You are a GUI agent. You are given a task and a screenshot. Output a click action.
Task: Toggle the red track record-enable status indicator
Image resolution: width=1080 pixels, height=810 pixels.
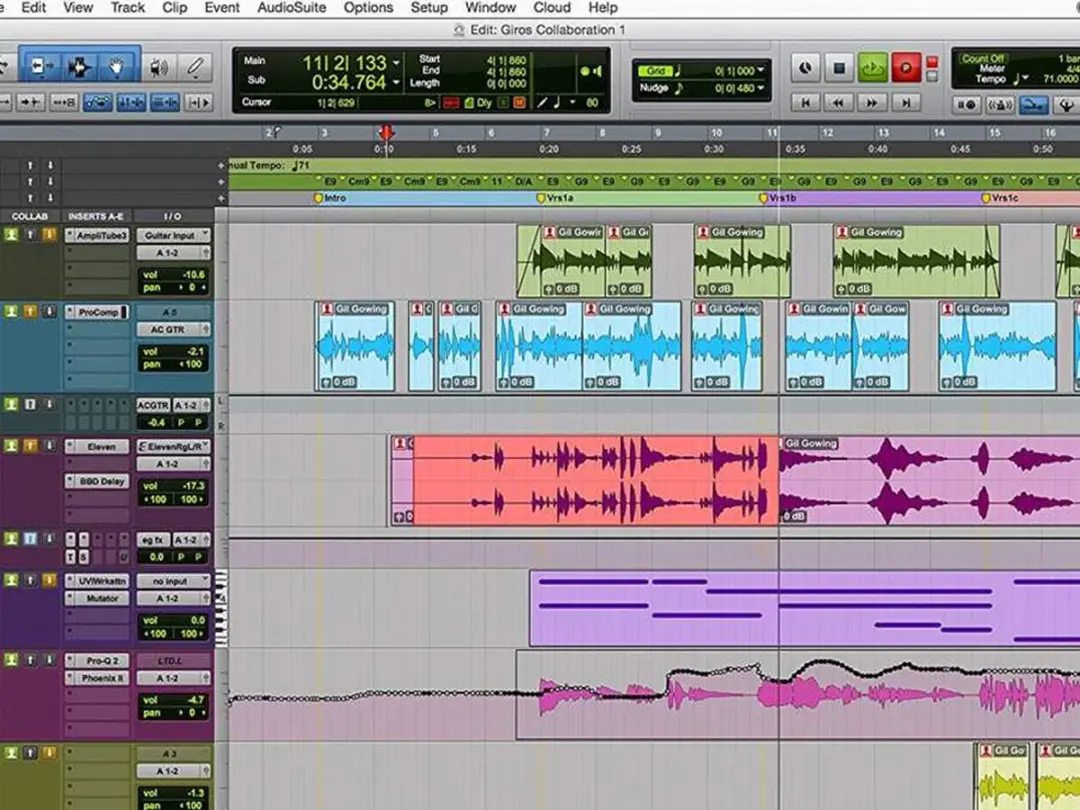(x=932, y=61)
